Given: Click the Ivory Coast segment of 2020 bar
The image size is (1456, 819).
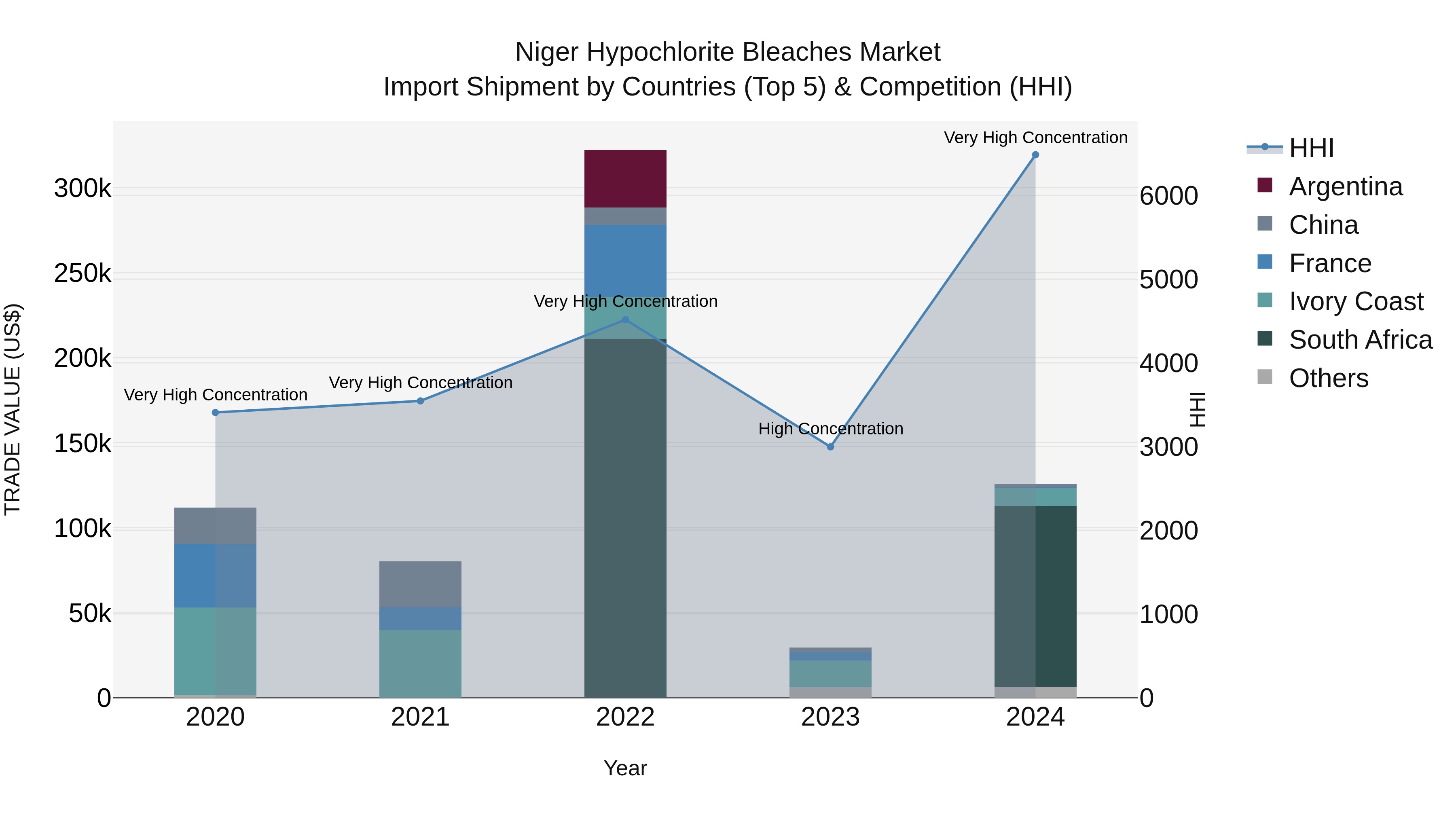Looking at the screenshot, I should point(215,651).
